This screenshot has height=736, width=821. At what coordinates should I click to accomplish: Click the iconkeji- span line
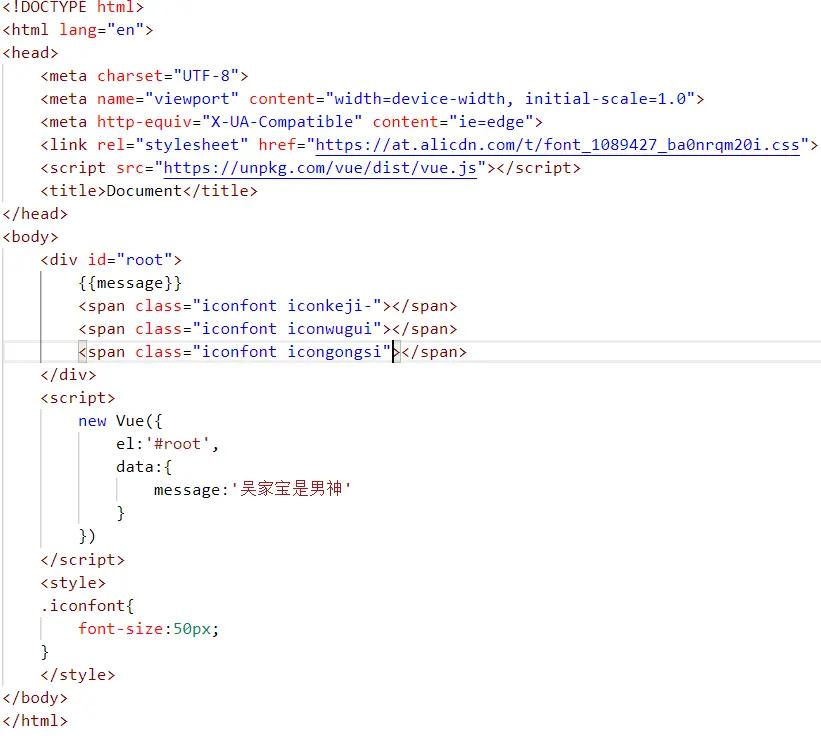pyautogui.click(x=268, y=306)
